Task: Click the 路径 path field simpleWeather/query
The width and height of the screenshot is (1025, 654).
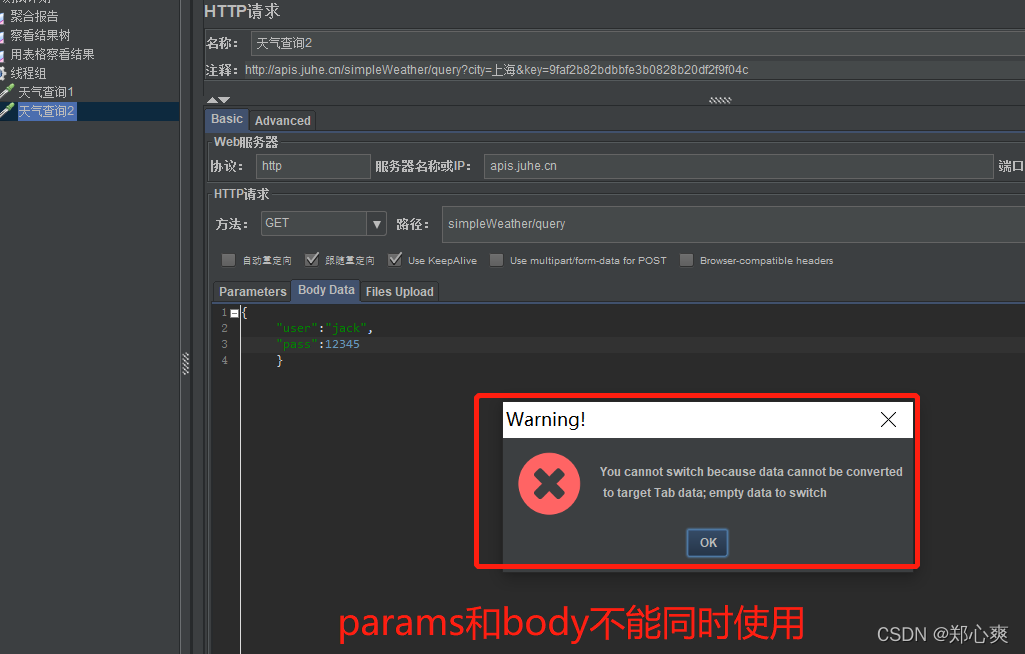Action: click(733, 224)
